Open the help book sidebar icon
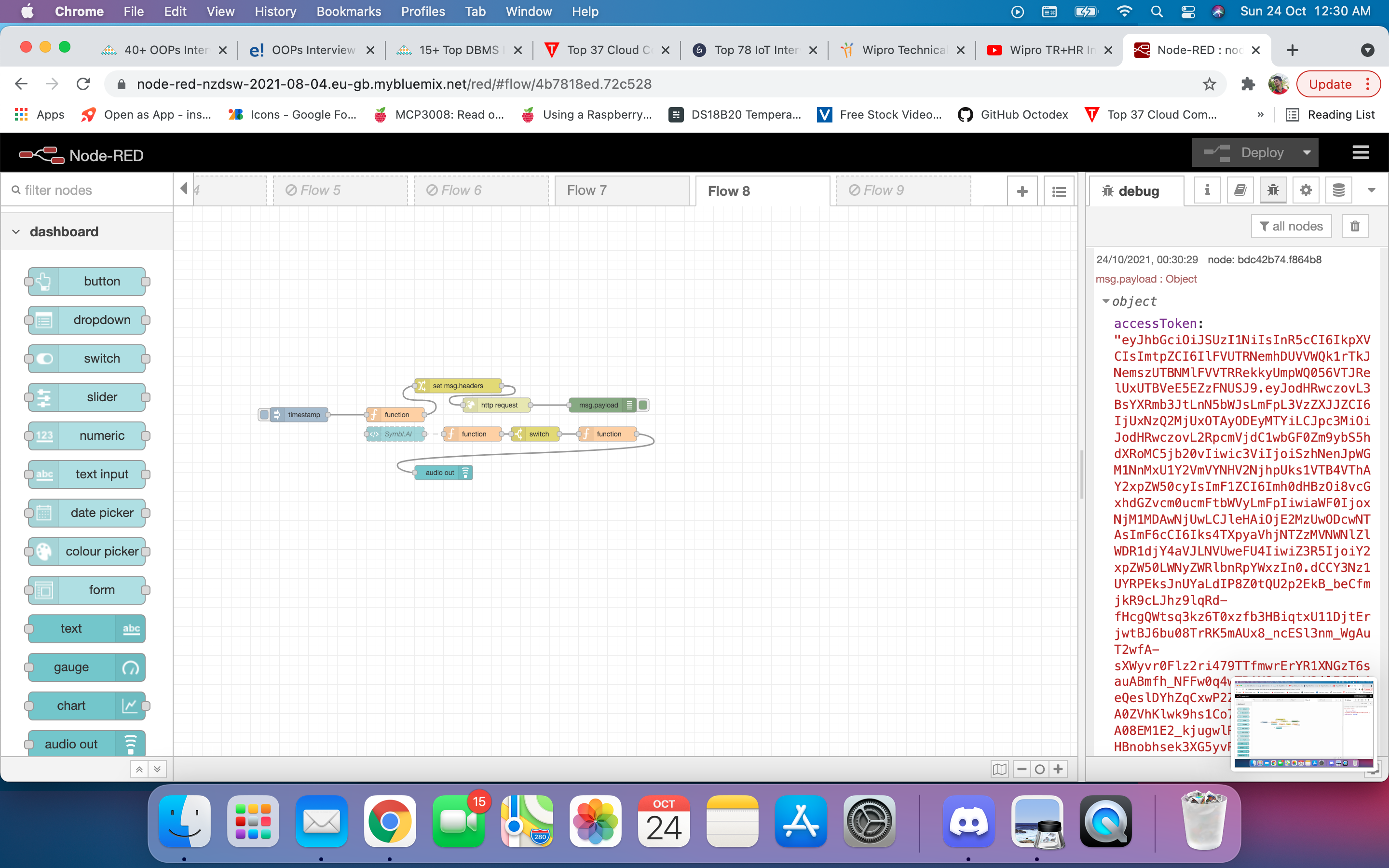Viewport: 1389px width, 868px height. pos(1240,190)
